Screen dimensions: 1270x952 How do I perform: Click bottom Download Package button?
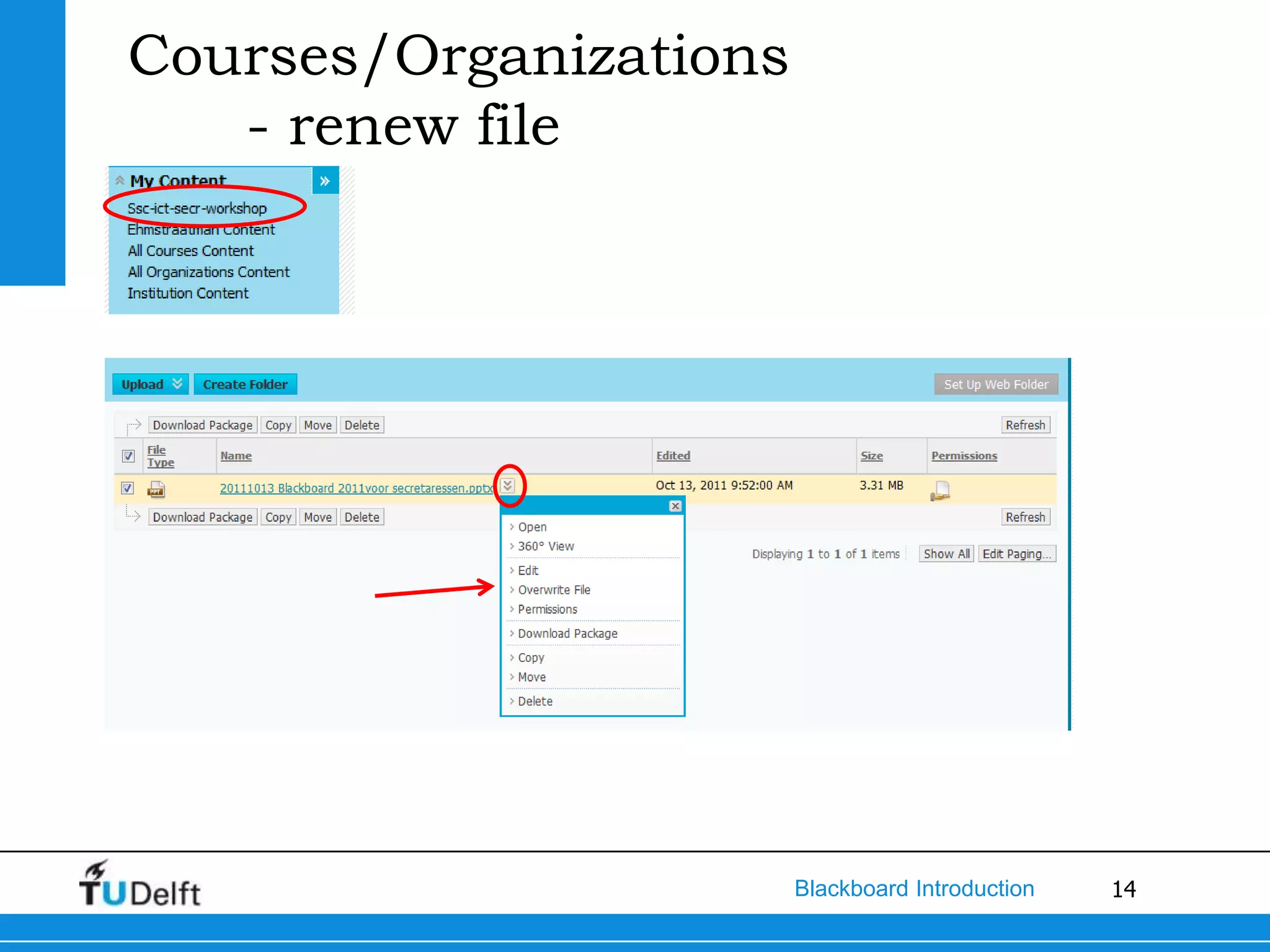point(203,518)
